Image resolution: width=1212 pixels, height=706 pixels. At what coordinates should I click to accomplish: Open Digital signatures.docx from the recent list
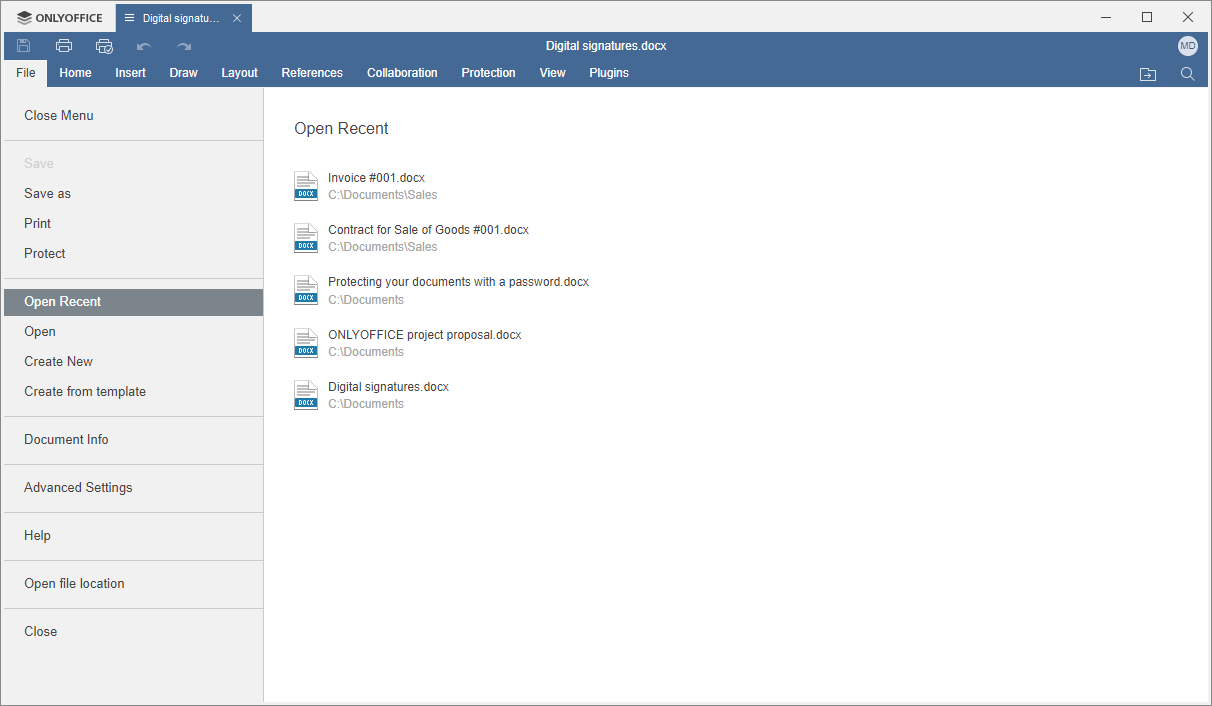coord(388,386)
